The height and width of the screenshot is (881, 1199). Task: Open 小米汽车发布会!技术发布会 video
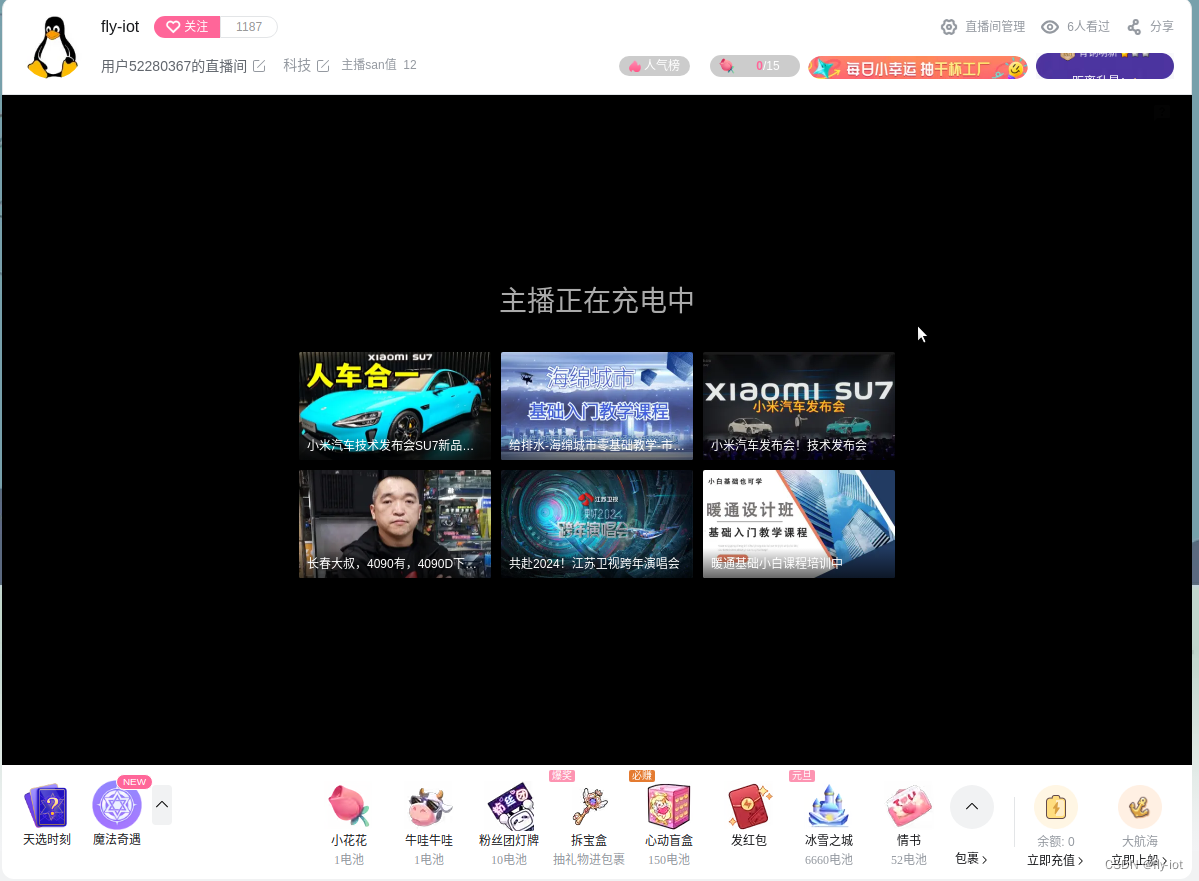[x=798, y=406]
